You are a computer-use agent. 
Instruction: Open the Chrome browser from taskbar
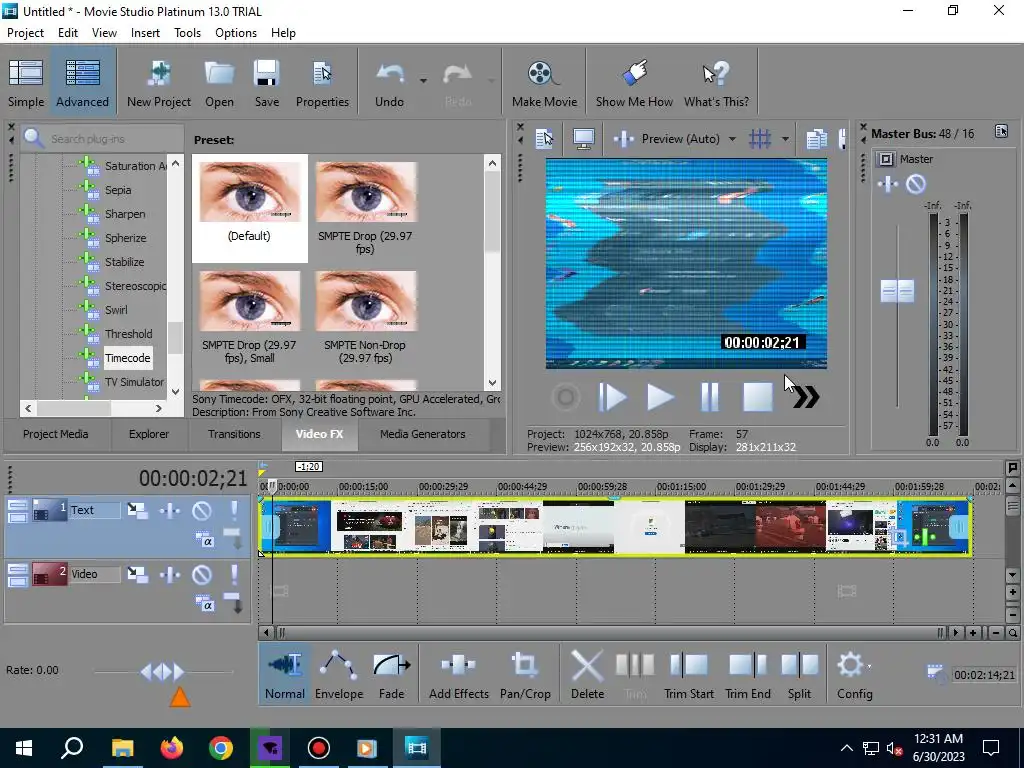[x=221, y=748]
